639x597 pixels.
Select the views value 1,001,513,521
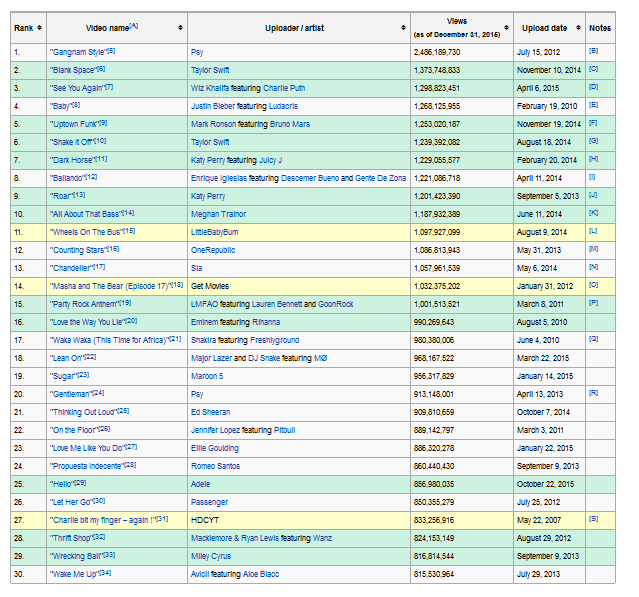point(437,304)
